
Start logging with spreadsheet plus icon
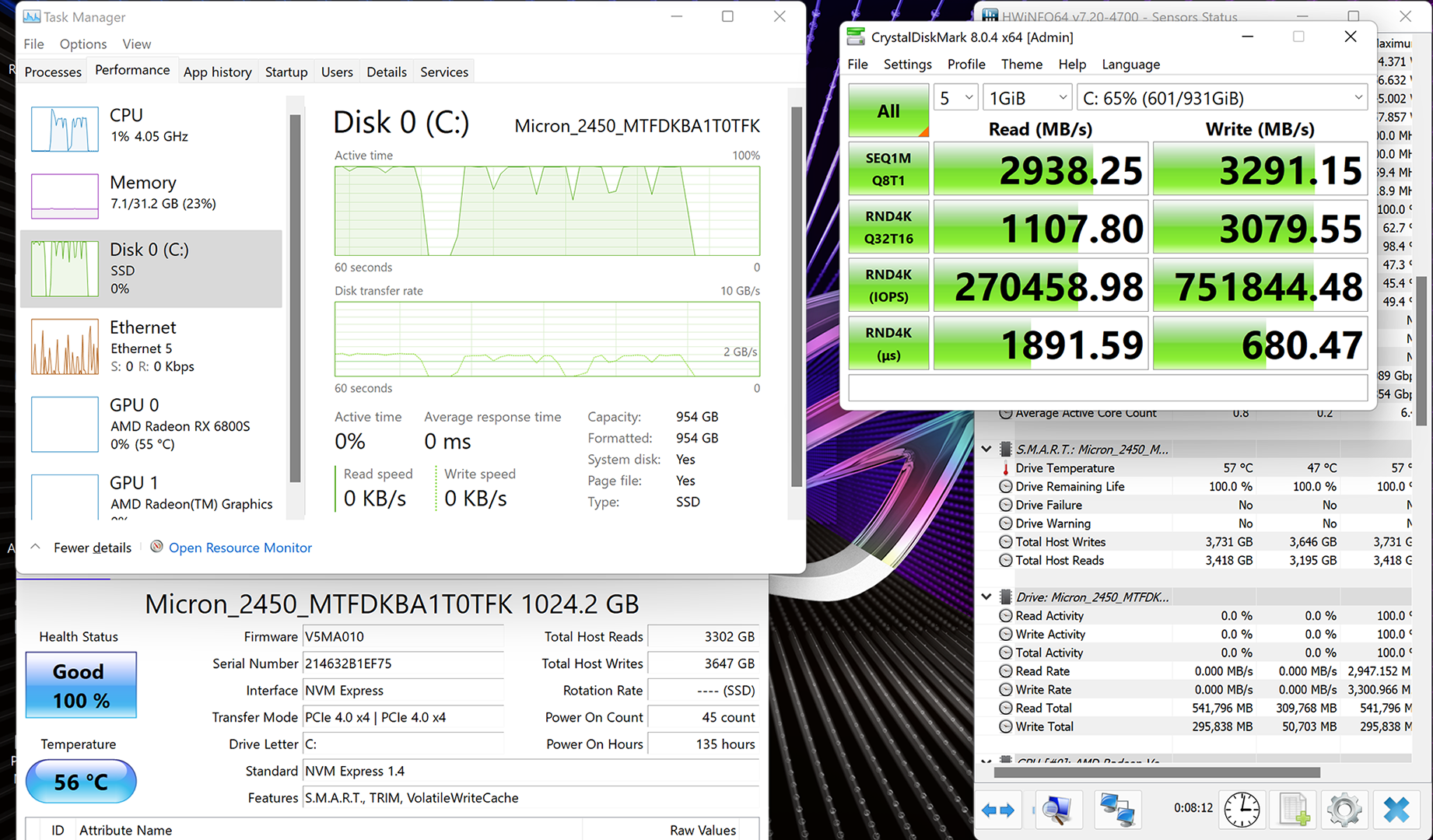(x=1294, y=810)
